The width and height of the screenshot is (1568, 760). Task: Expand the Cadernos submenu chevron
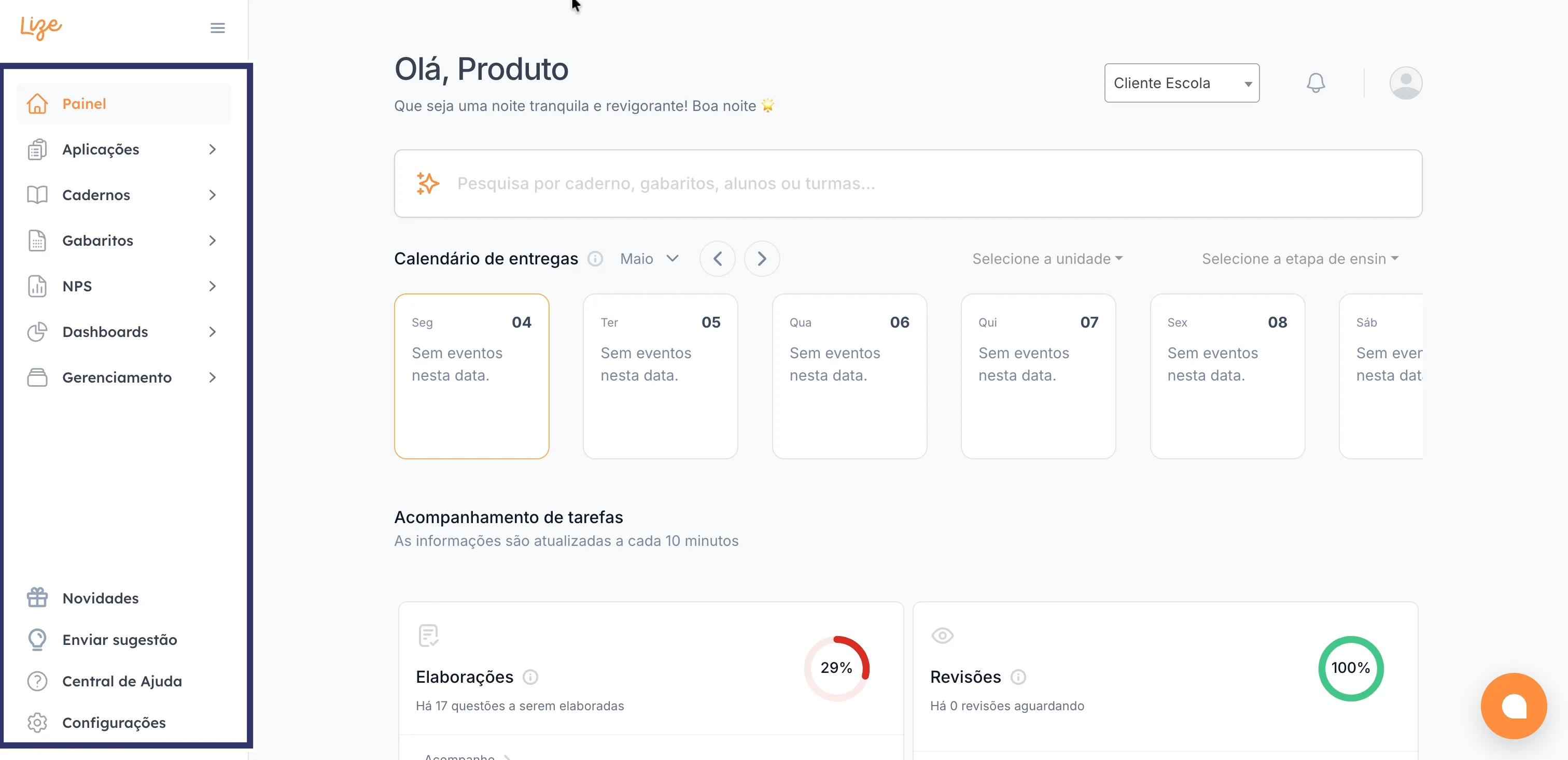pyautogui.click(x=212, y=195)
